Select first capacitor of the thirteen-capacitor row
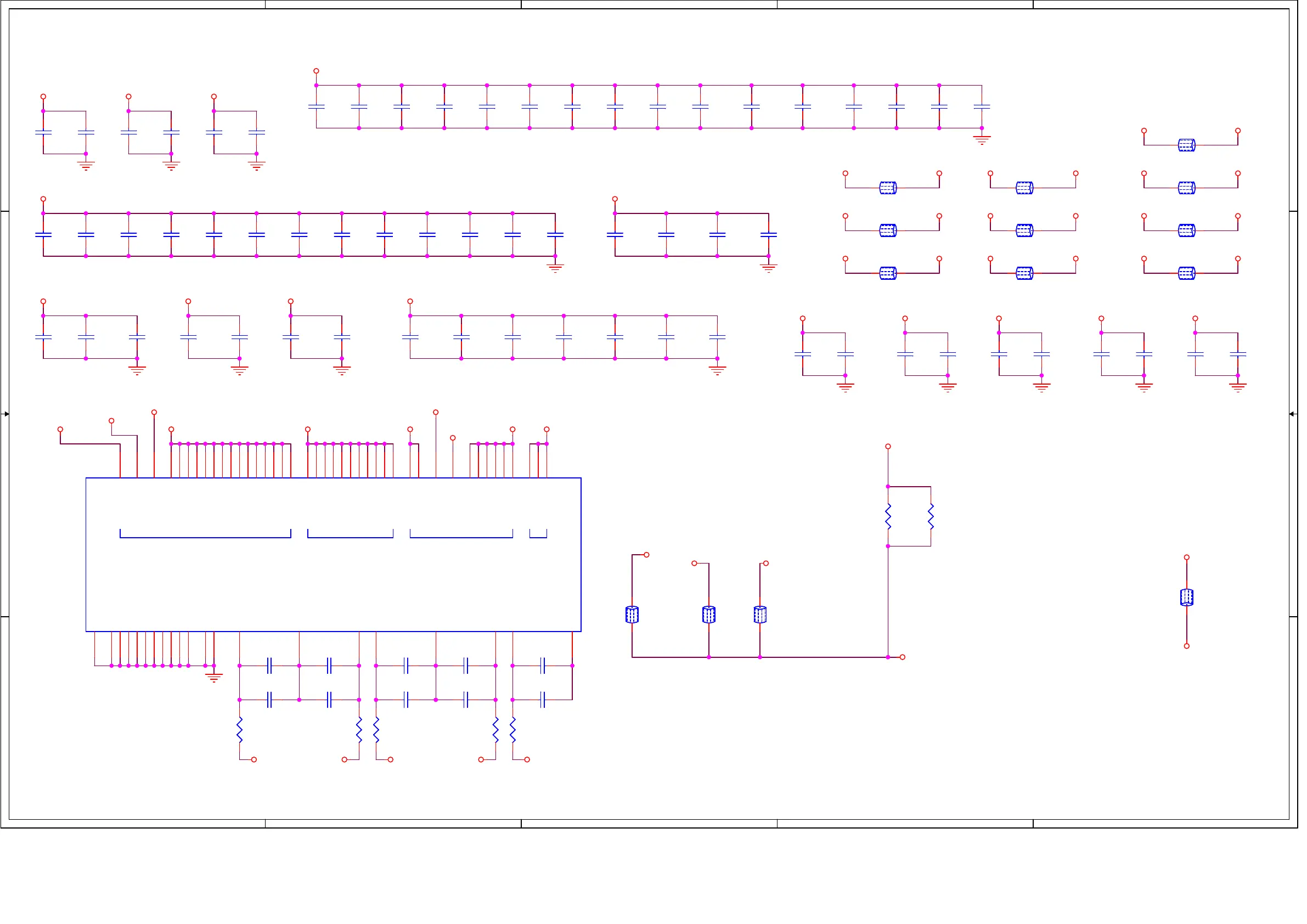This screenshot has height=924, width=1307. pos(43,234)
